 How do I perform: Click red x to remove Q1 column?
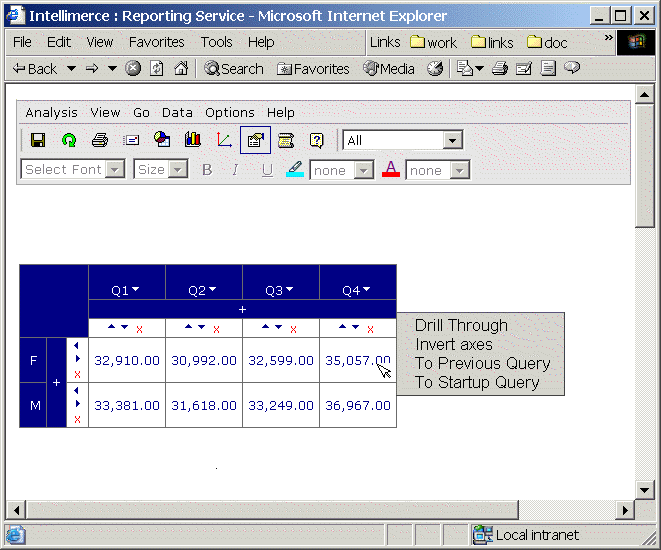click(x=140, y=330)
